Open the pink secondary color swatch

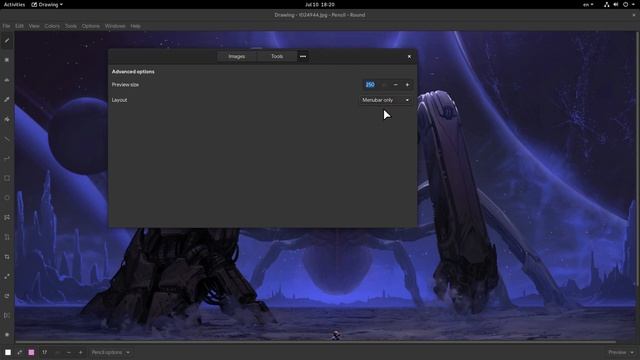pyautogui.click(x=31, y=352)
